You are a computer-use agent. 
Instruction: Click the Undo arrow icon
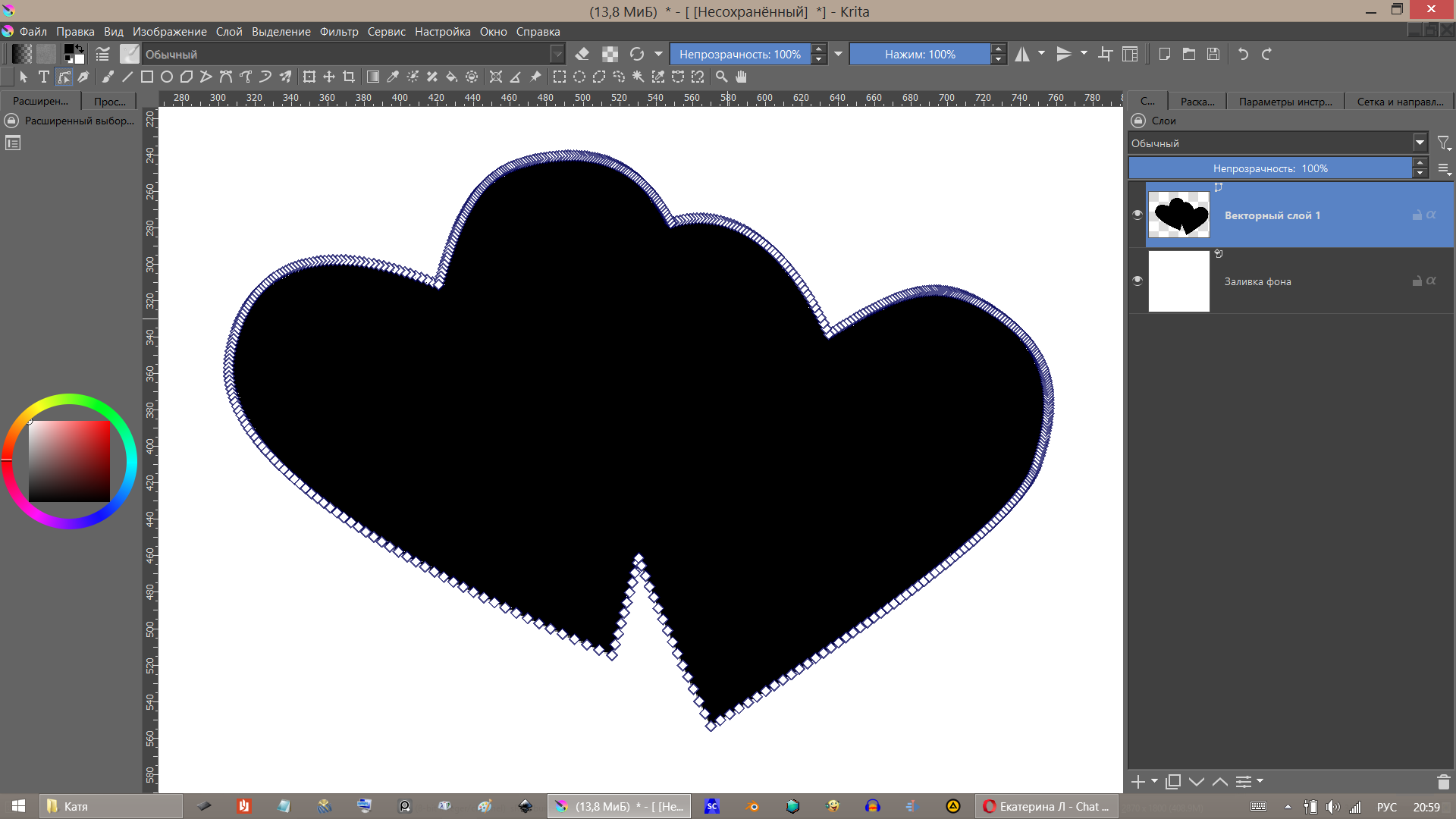(1243, 54)
